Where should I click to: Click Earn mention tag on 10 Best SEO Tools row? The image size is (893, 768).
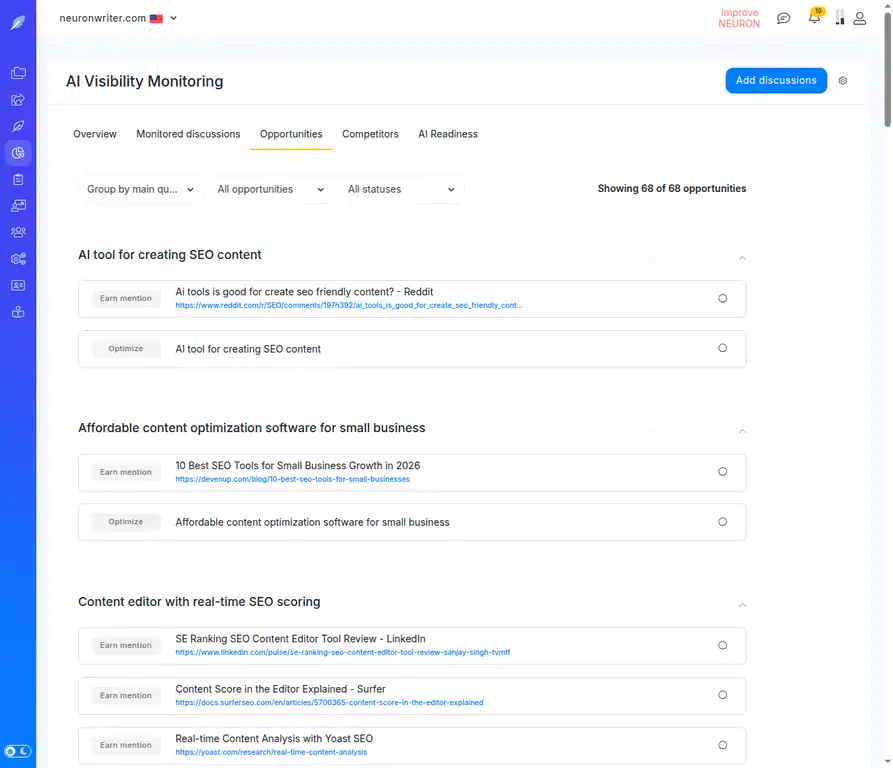click(x=126, y=472)
